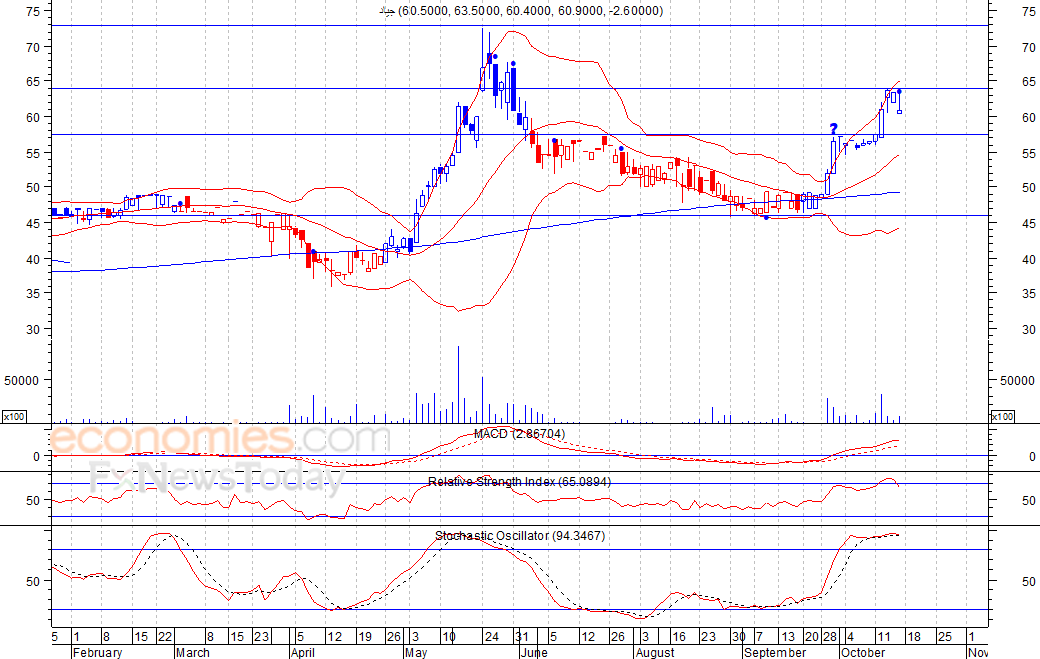Click the FxNewsToday watermark text
This screenshot has width=1040, height=659.
(x=217, y=477)
